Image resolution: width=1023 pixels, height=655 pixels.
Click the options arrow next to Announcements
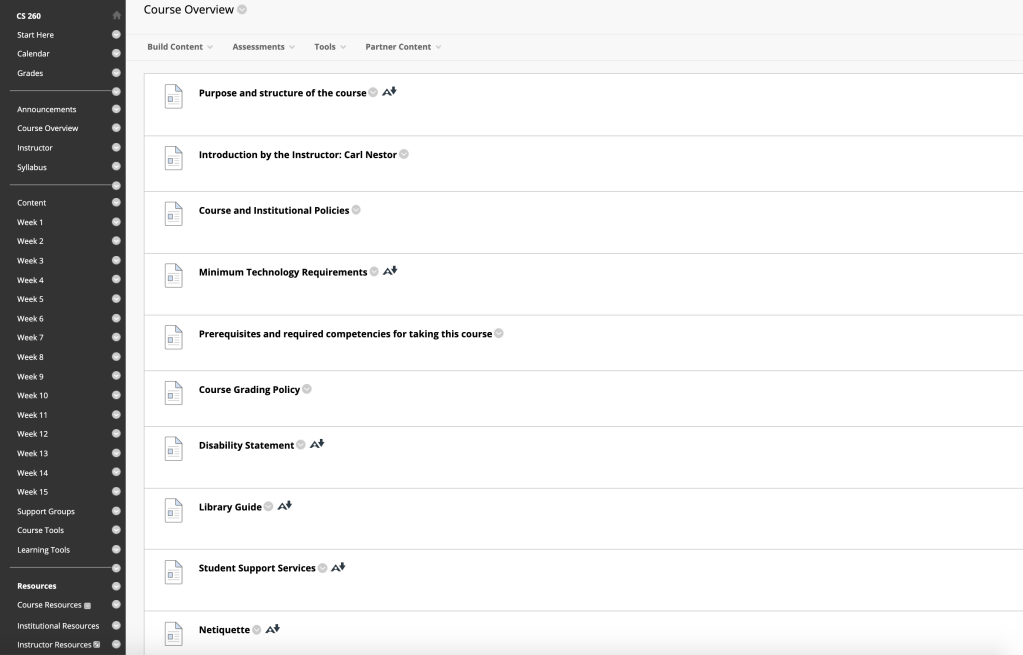click(x=116, y=109)
